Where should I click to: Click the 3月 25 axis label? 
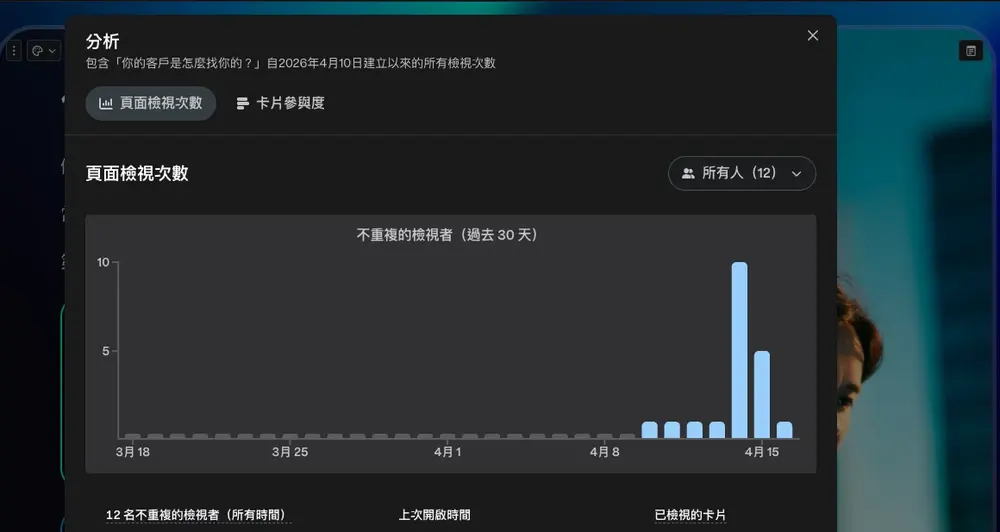290,452
